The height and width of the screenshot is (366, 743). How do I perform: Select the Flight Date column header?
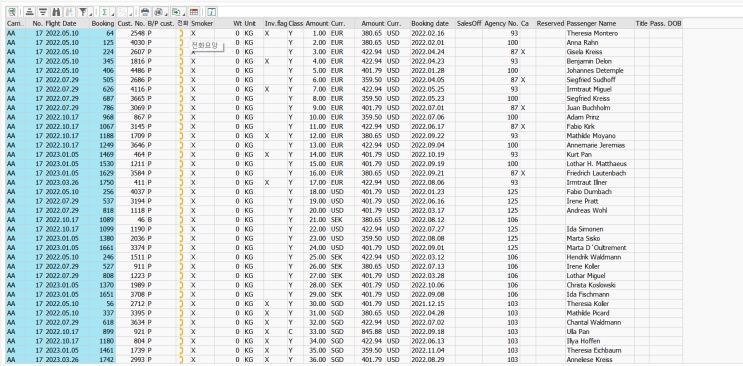[x=67, y=23]
